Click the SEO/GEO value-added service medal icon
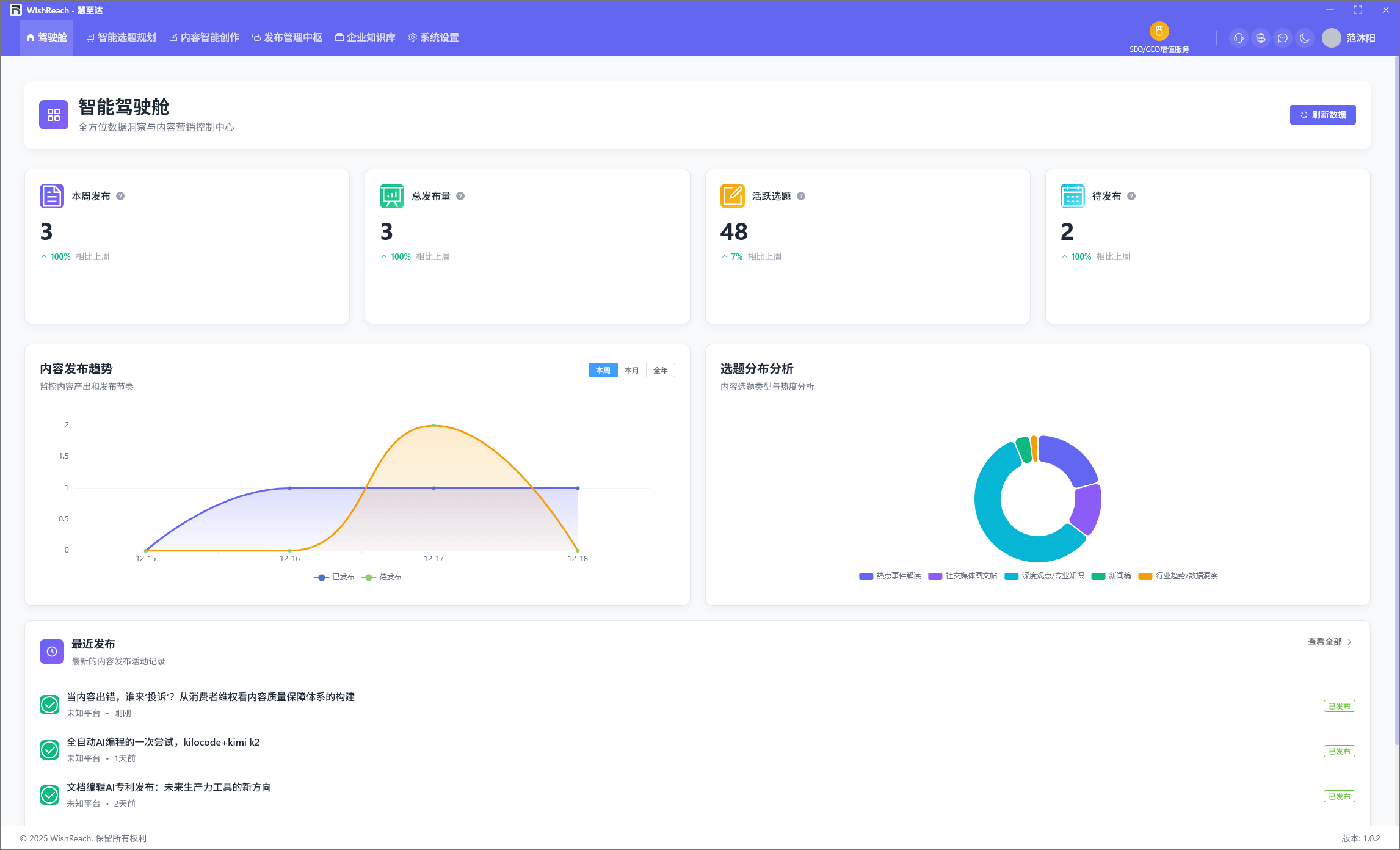This screenshot has width=1400, height=850. 1159,31
